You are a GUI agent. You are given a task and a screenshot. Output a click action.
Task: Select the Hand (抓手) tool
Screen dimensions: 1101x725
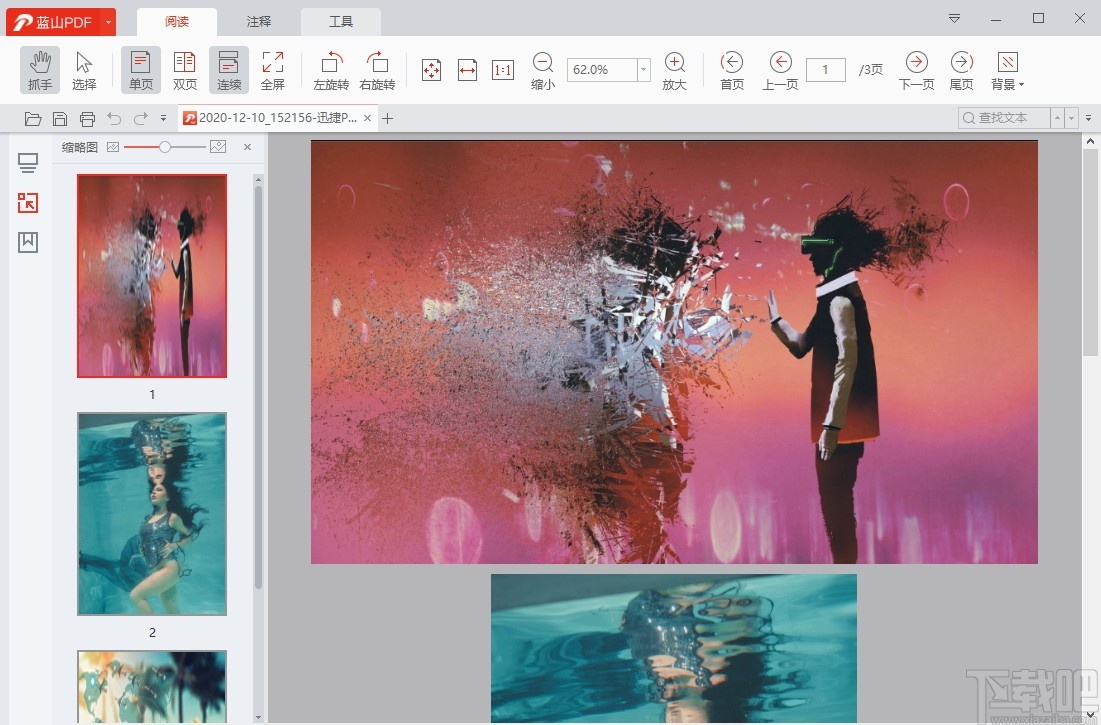(x=40, y=69)
